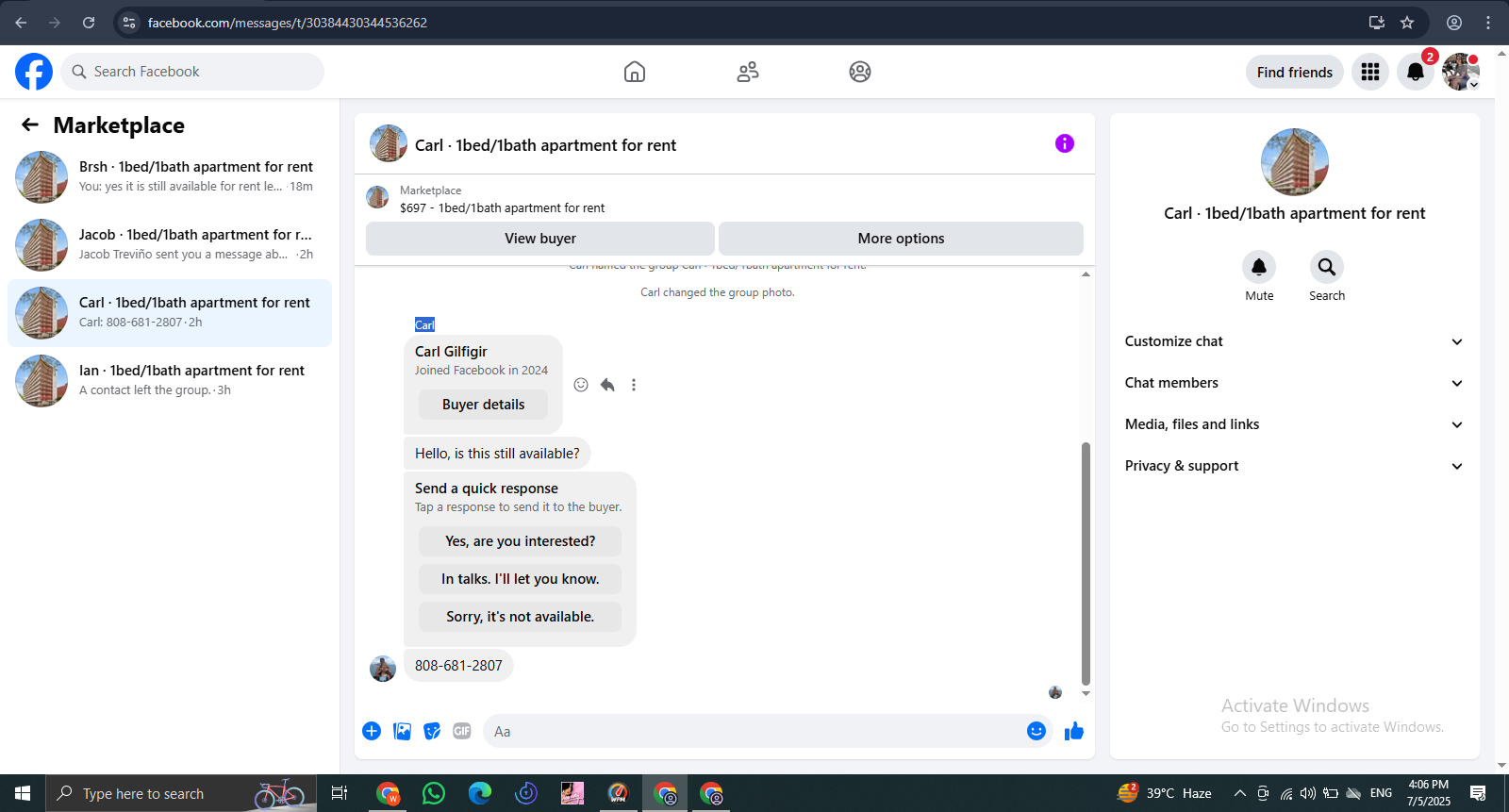Reload the browser page

[89, 23]
